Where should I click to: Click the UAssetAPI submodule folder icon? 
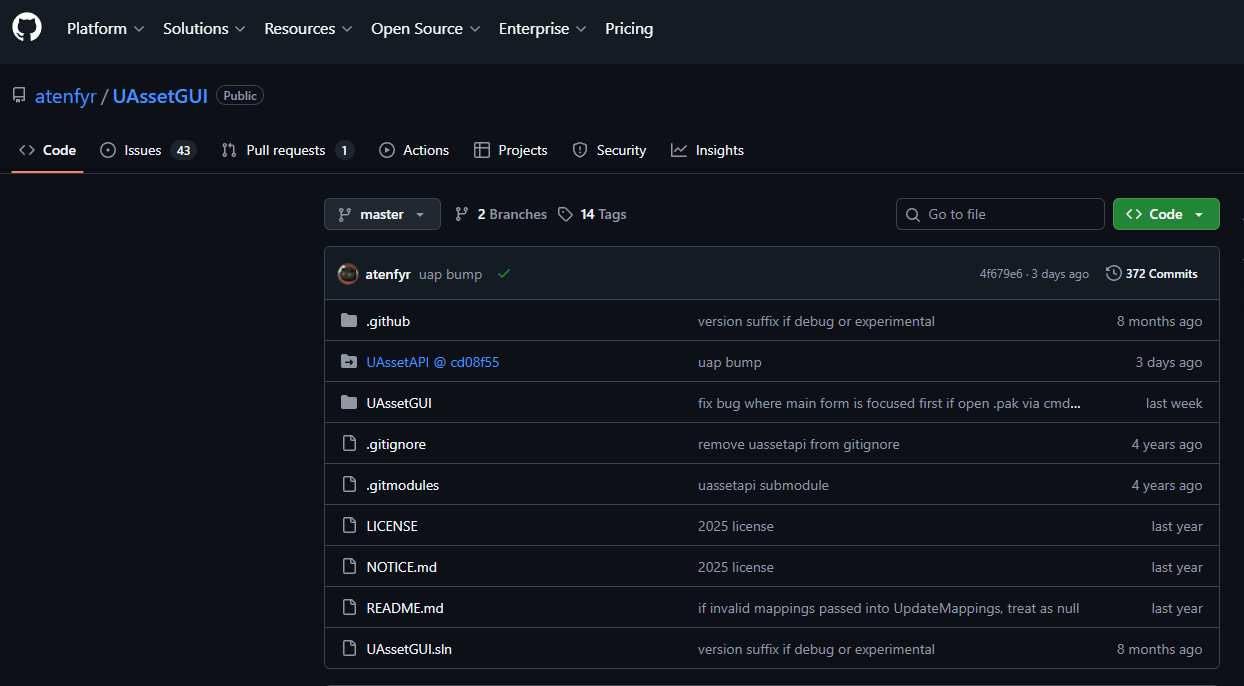tap(349, 362)
